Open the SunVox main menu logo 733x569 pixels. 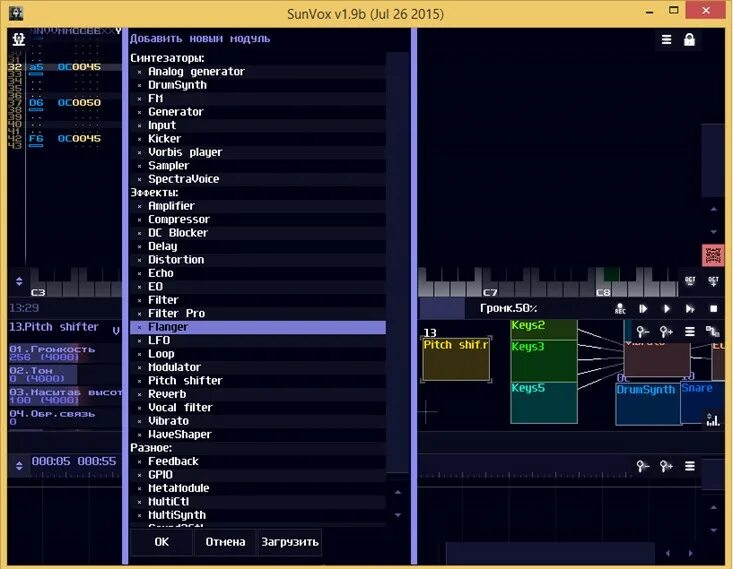pyautogui.click(x=19, y=39)
